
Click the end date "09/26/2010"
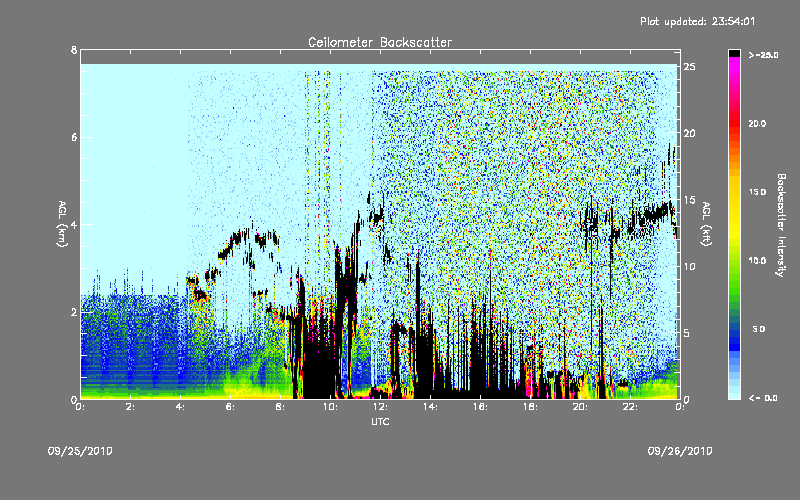click(680, 451)
